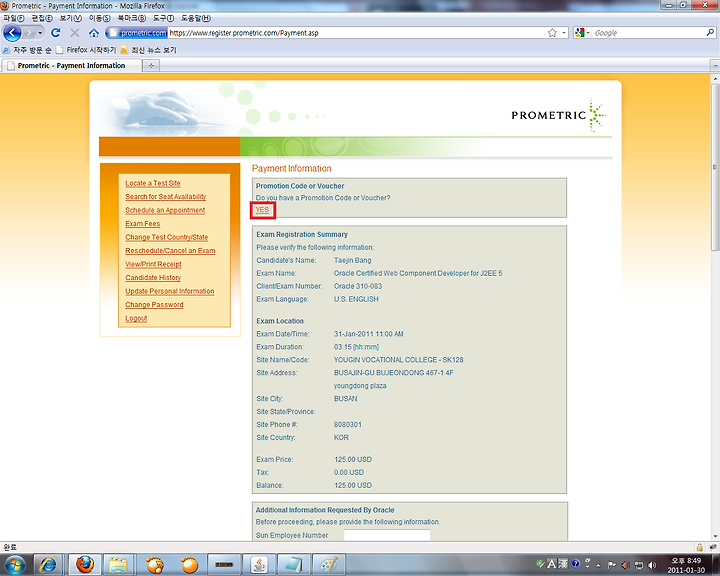
Task: Open the Java taskbar application icon
Action: click(x=259, y=565)
